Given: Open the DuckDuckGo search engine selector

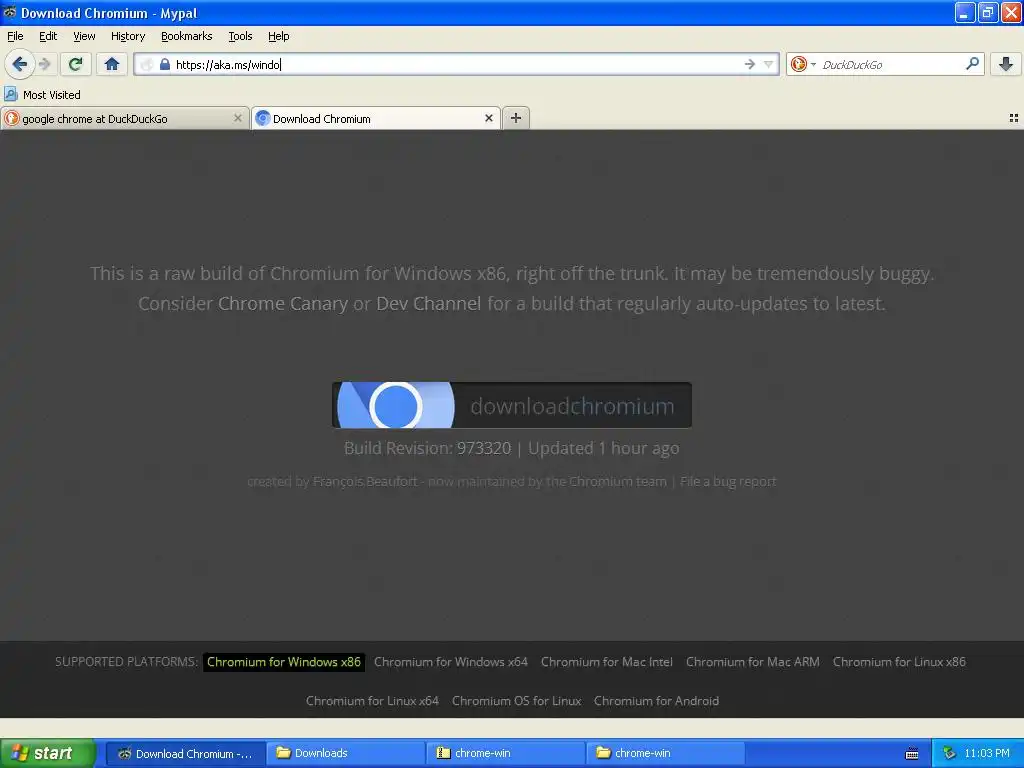Looking at the screenshot, I should (x=803, y=64).
